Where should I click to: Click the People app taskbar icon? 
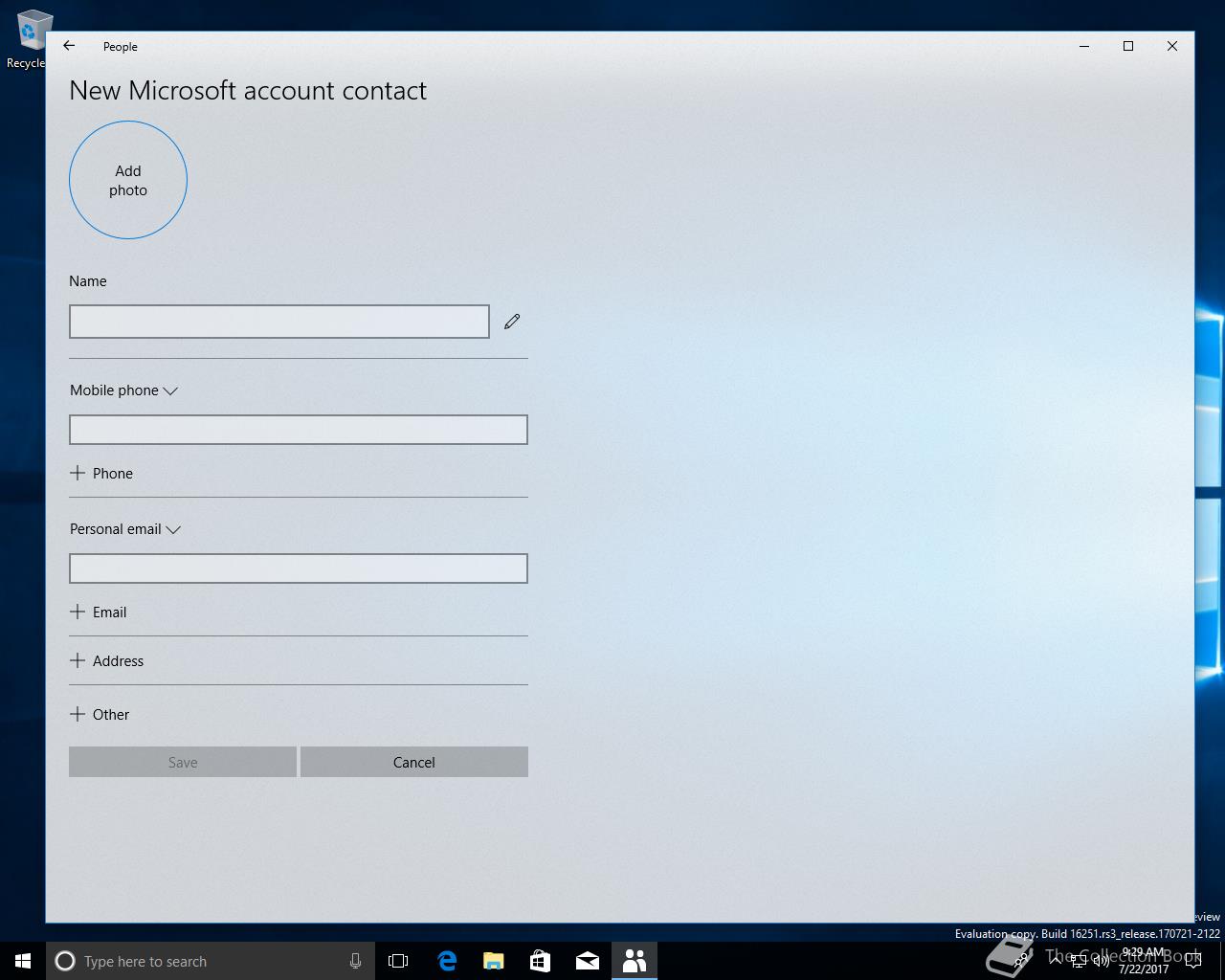click(635, 961)
